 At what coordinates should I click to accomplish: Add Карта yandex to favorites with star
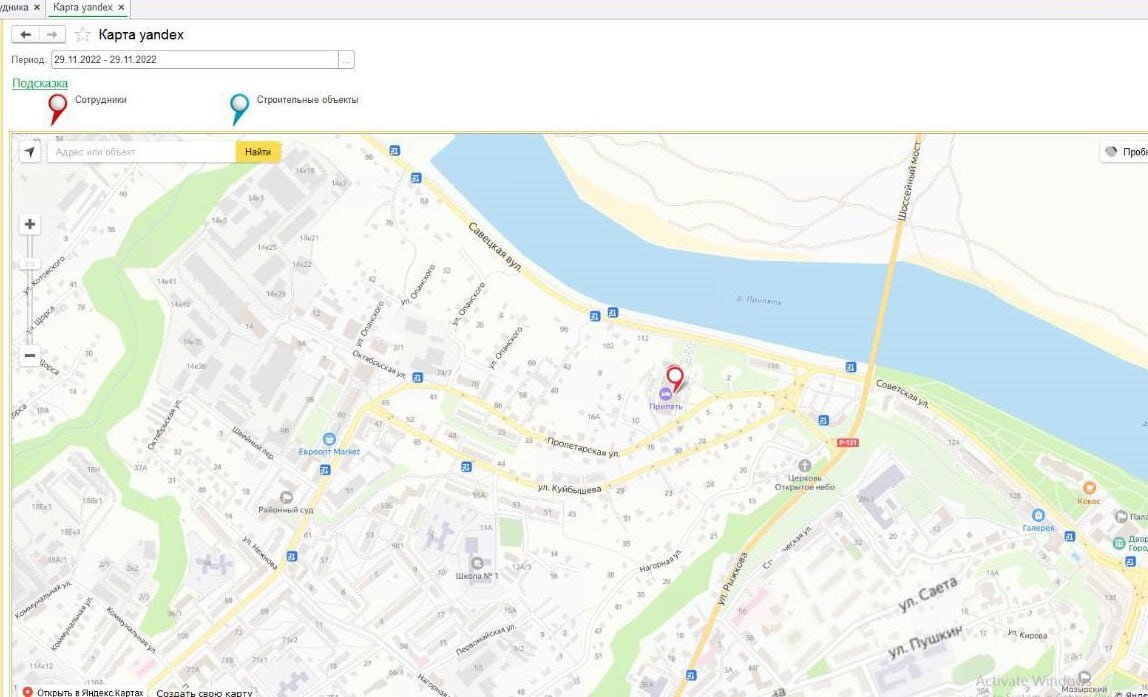pyautogui.click(x=83, y=34)
